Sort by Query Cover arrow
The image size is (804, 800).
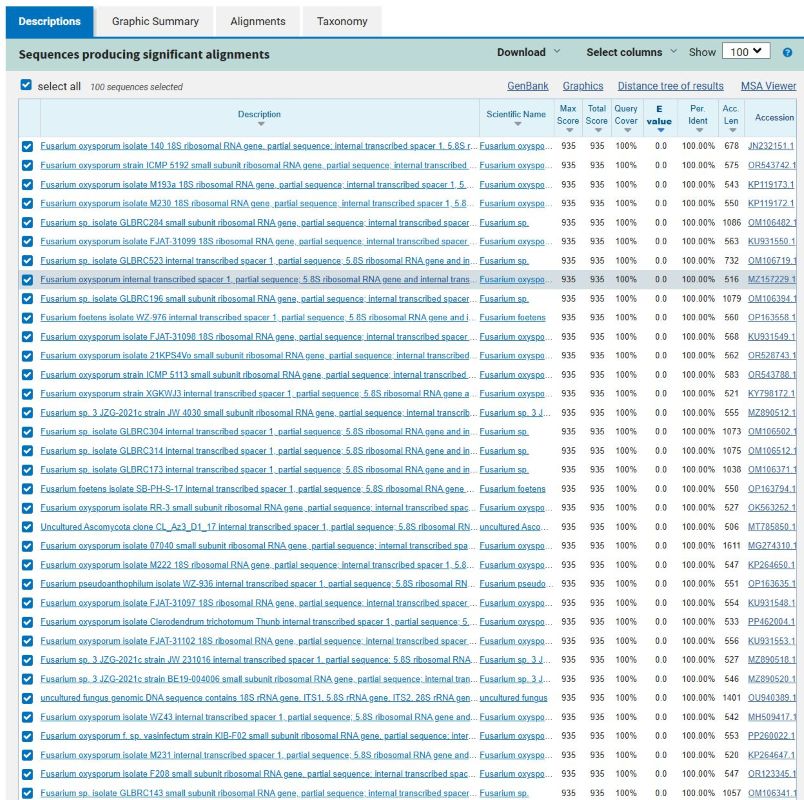tap(626, 131)
